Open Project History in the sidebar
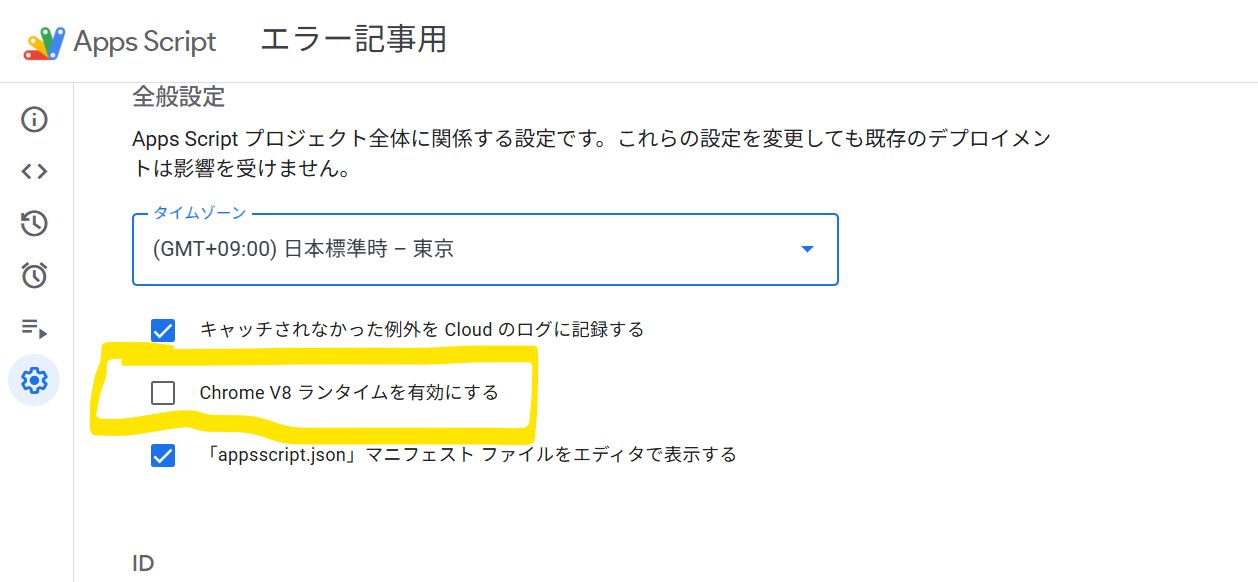Viewport: 1258px width, 582px height. pos(34,223)
